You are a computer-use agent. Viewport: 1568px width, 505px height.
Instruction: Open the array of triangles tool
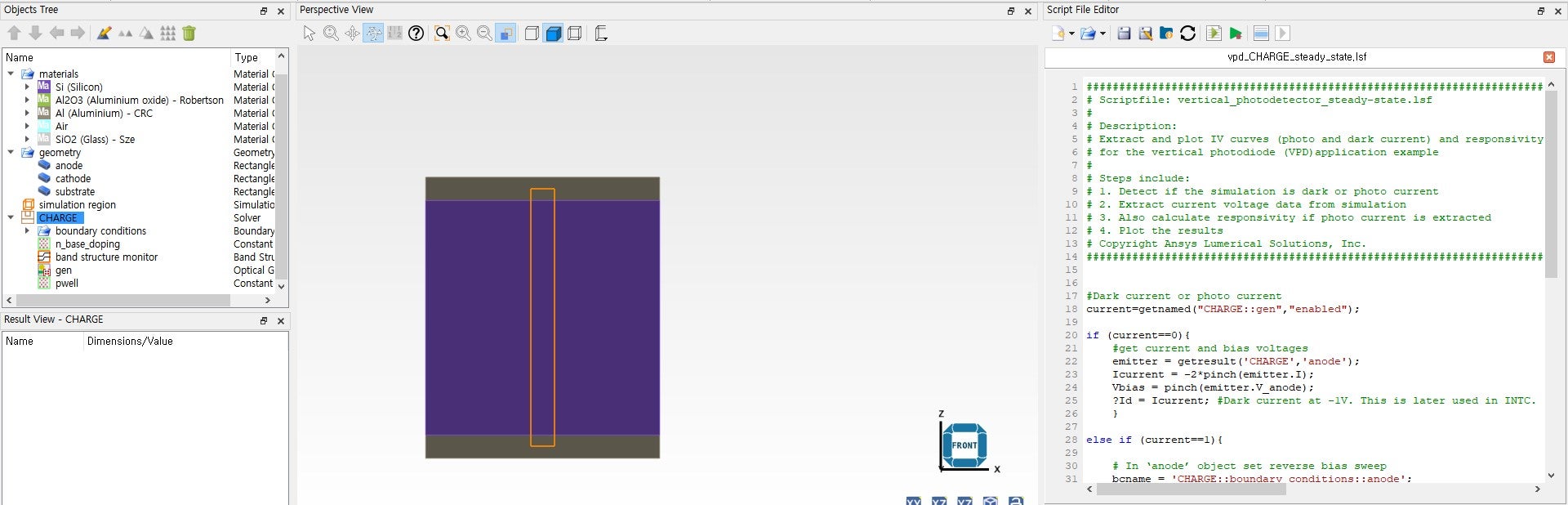click(167, 33)
